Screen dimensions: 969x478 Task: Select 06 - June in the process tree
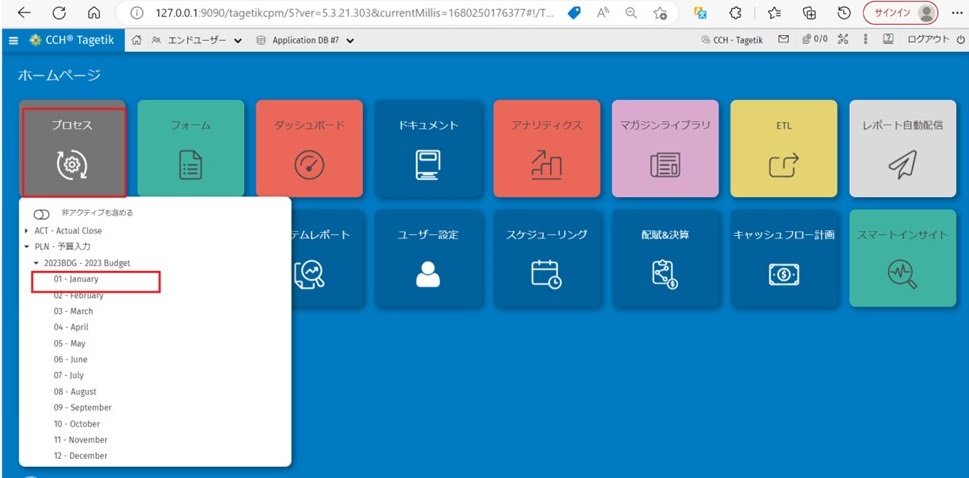coord(70,359)
